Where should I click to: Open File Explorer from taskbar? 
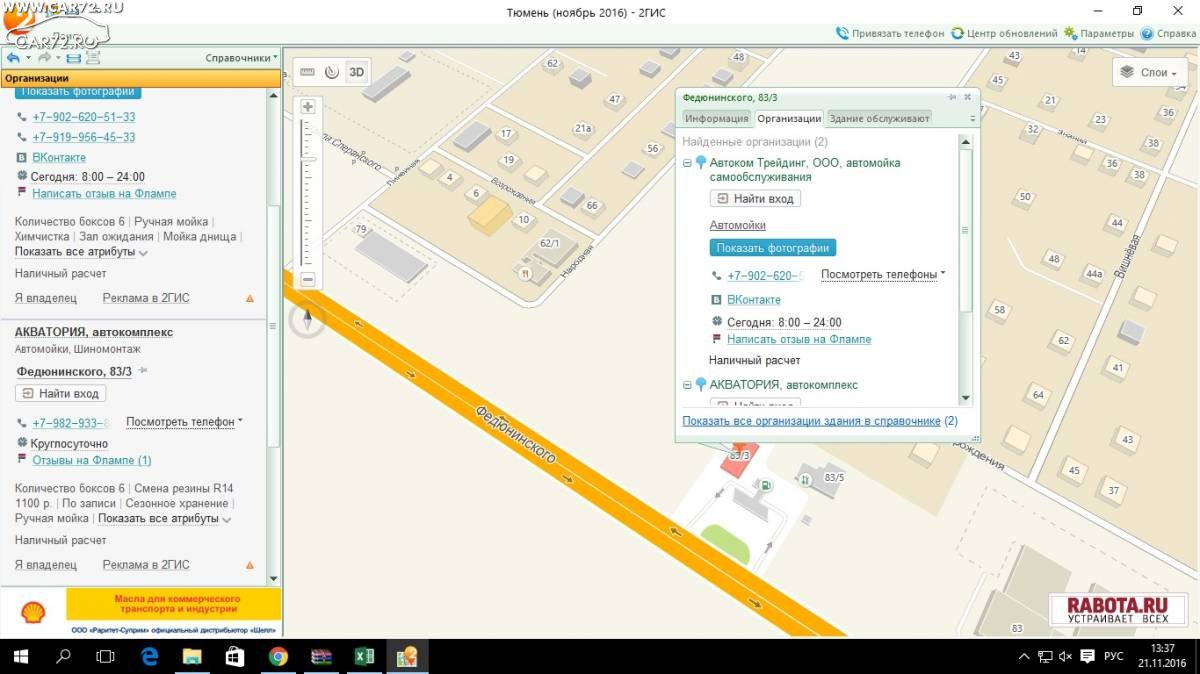(192, 656)
